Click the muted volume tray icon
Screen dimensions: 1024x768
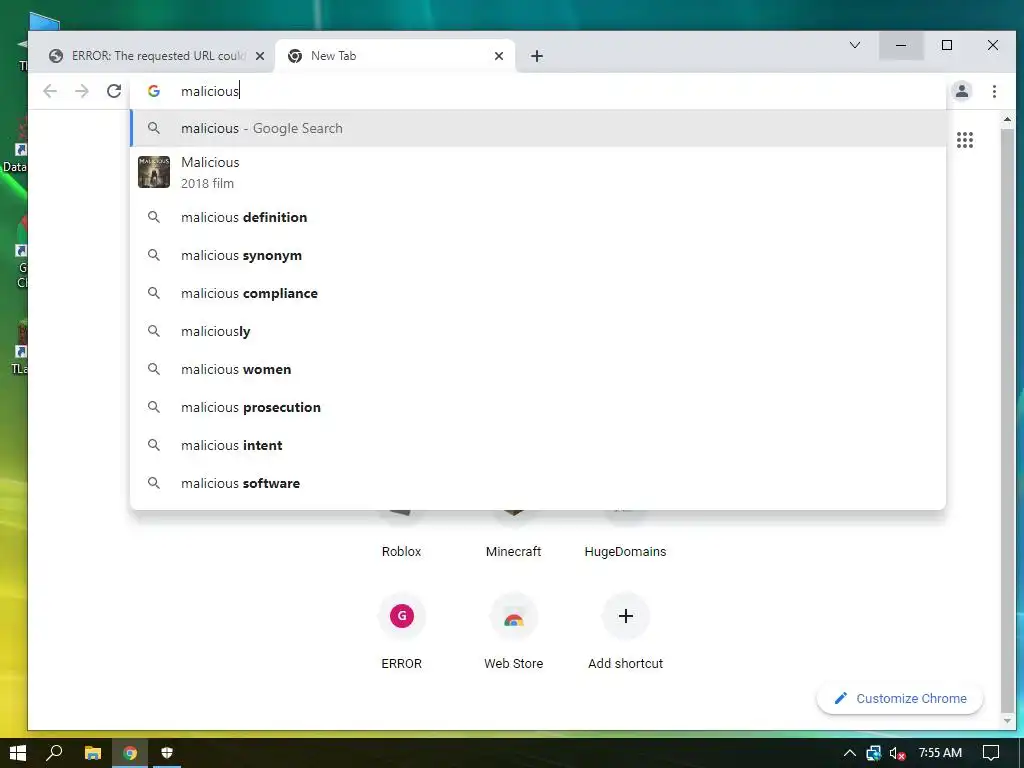[897, 753]
